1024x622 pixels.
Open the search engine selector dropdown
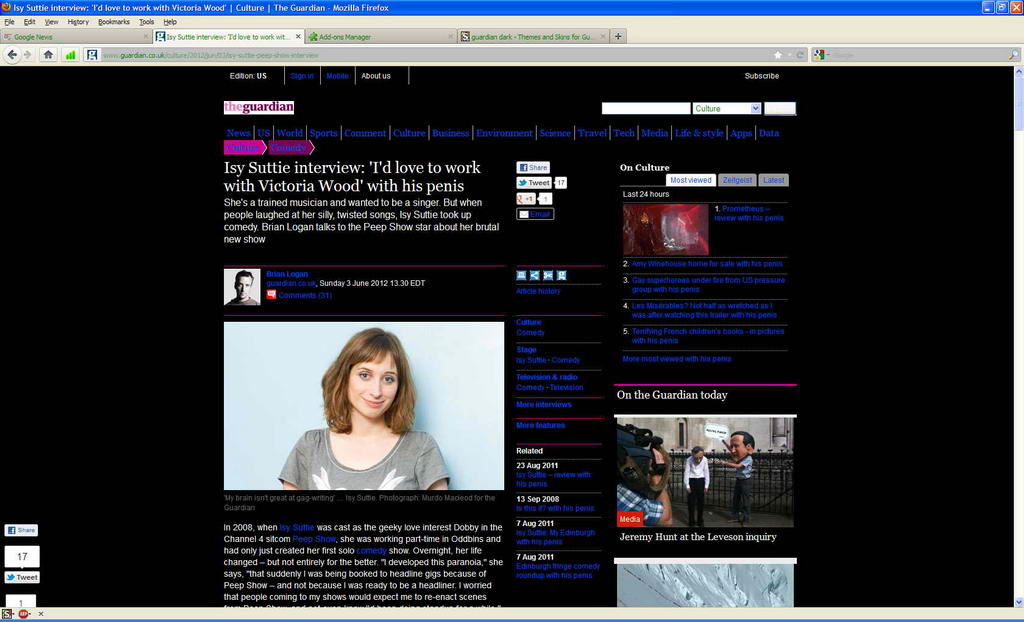(820, 55)
